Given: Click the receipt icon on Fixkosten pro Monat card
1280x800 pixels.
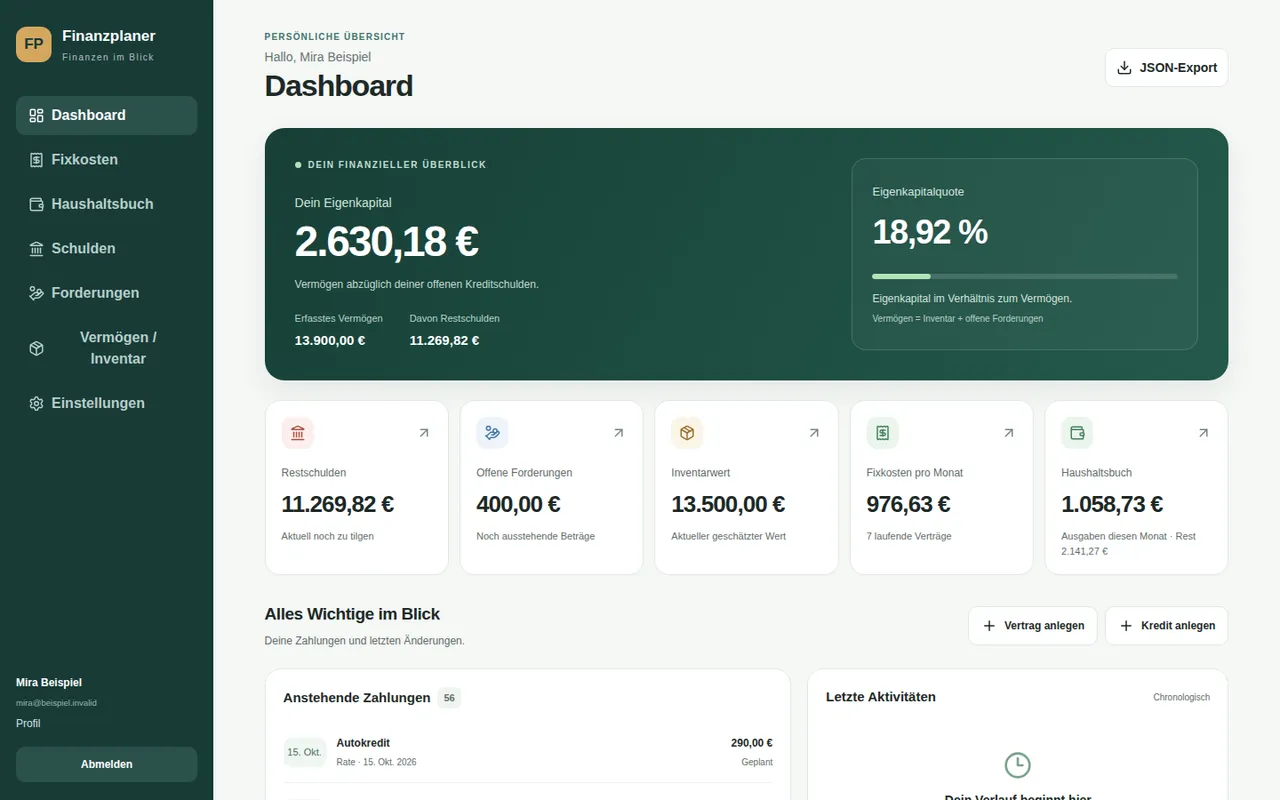Looking at the screenshot, I should tap(883, 433).
